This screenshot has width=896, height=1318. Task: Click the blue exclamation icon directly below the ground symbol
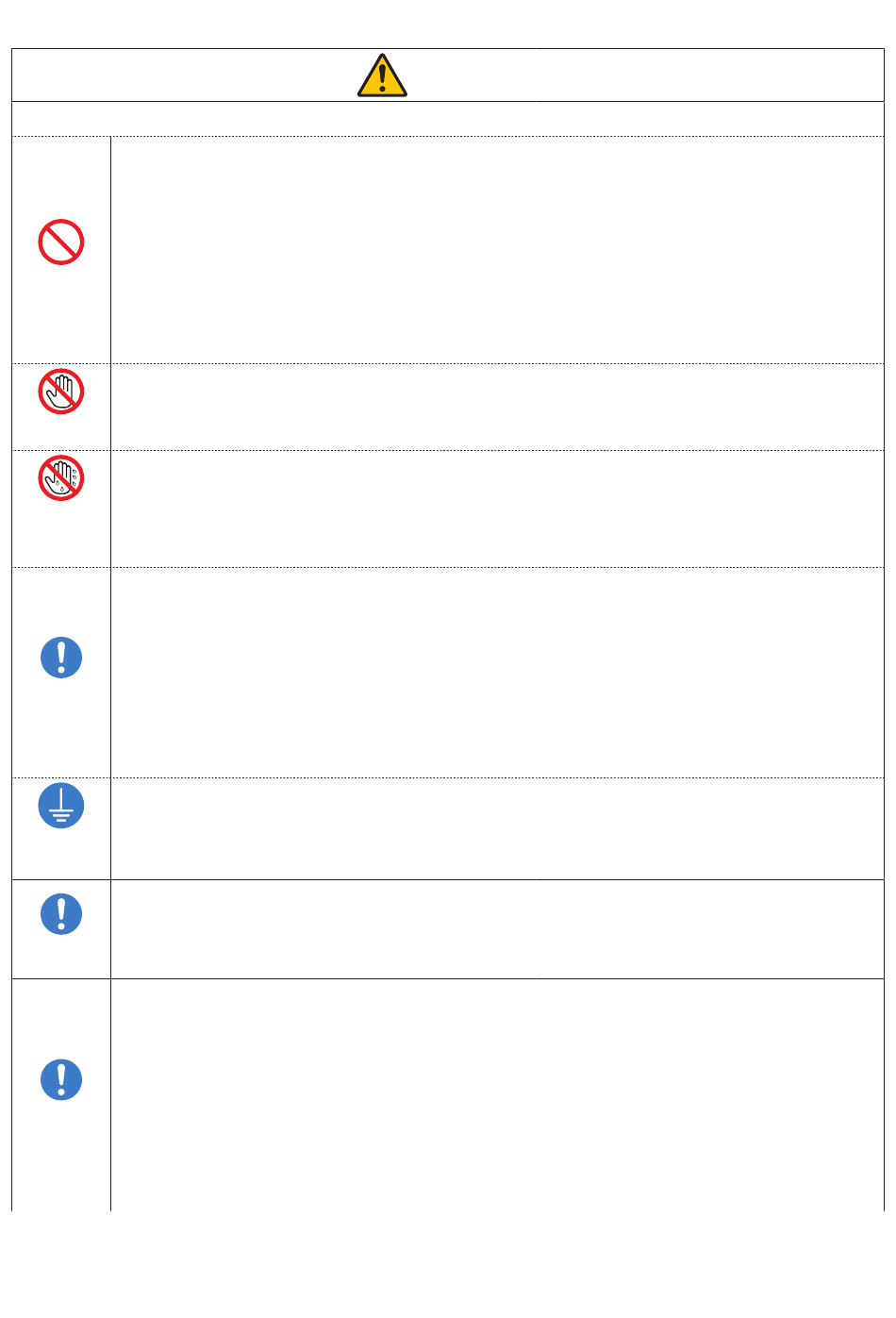click(61, 914)
